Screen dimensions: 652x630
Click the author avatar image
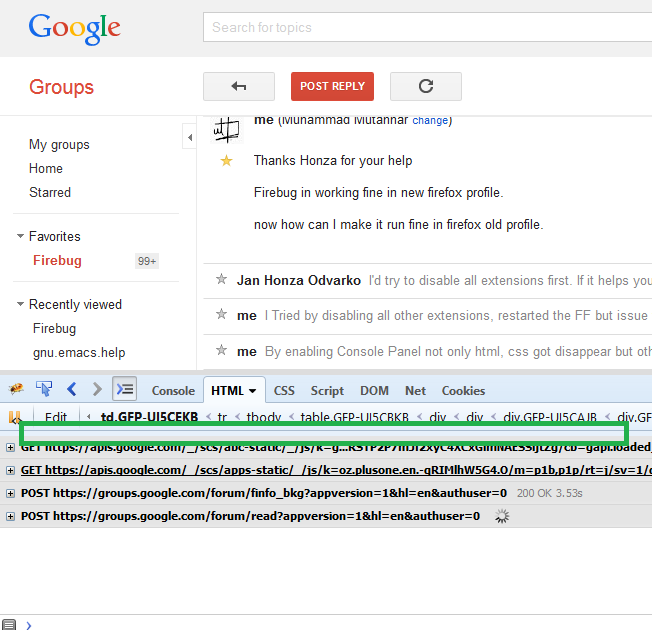(227, 130)
